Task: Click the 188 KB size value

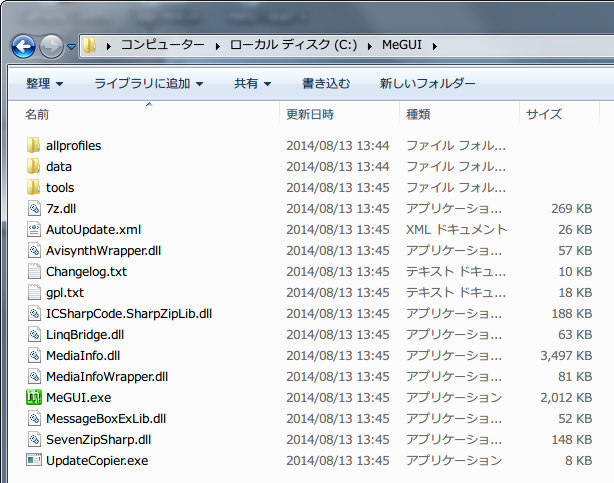Action: [572, 314]
